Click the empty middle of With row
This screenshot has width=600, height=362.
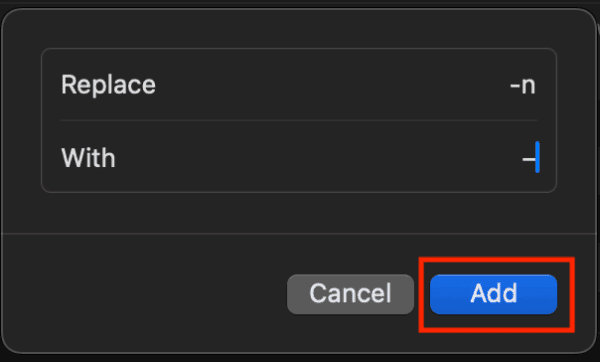(x=318, y=157)
